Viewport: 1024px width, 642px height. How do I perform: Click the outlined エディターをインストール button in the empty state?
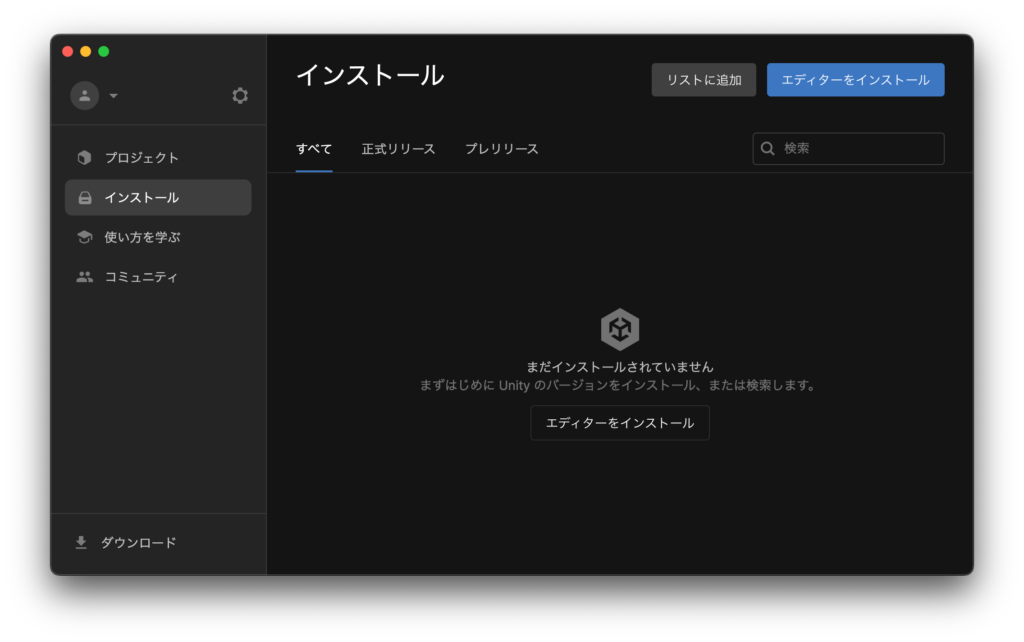coord(620,423)
